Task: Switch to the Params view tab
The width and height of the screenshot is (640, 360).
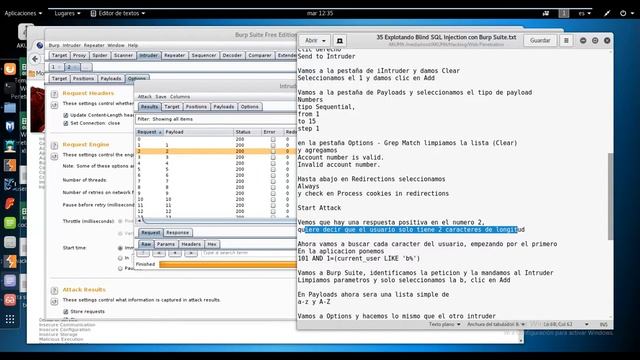Action: click(x=166, y=244)
